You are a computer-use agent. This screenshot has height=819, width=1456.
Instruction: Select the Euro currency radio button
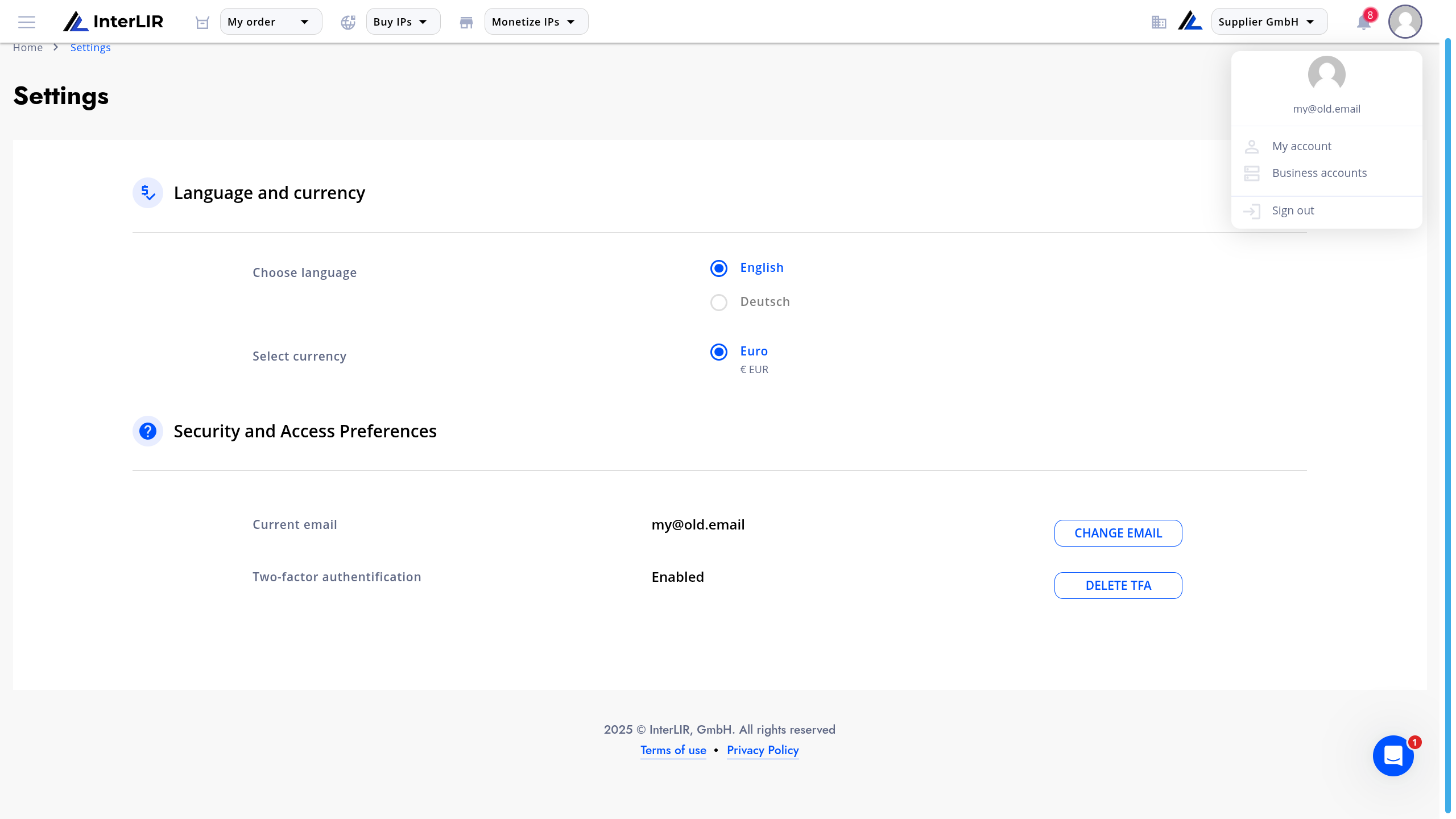(x=719, y=352)
